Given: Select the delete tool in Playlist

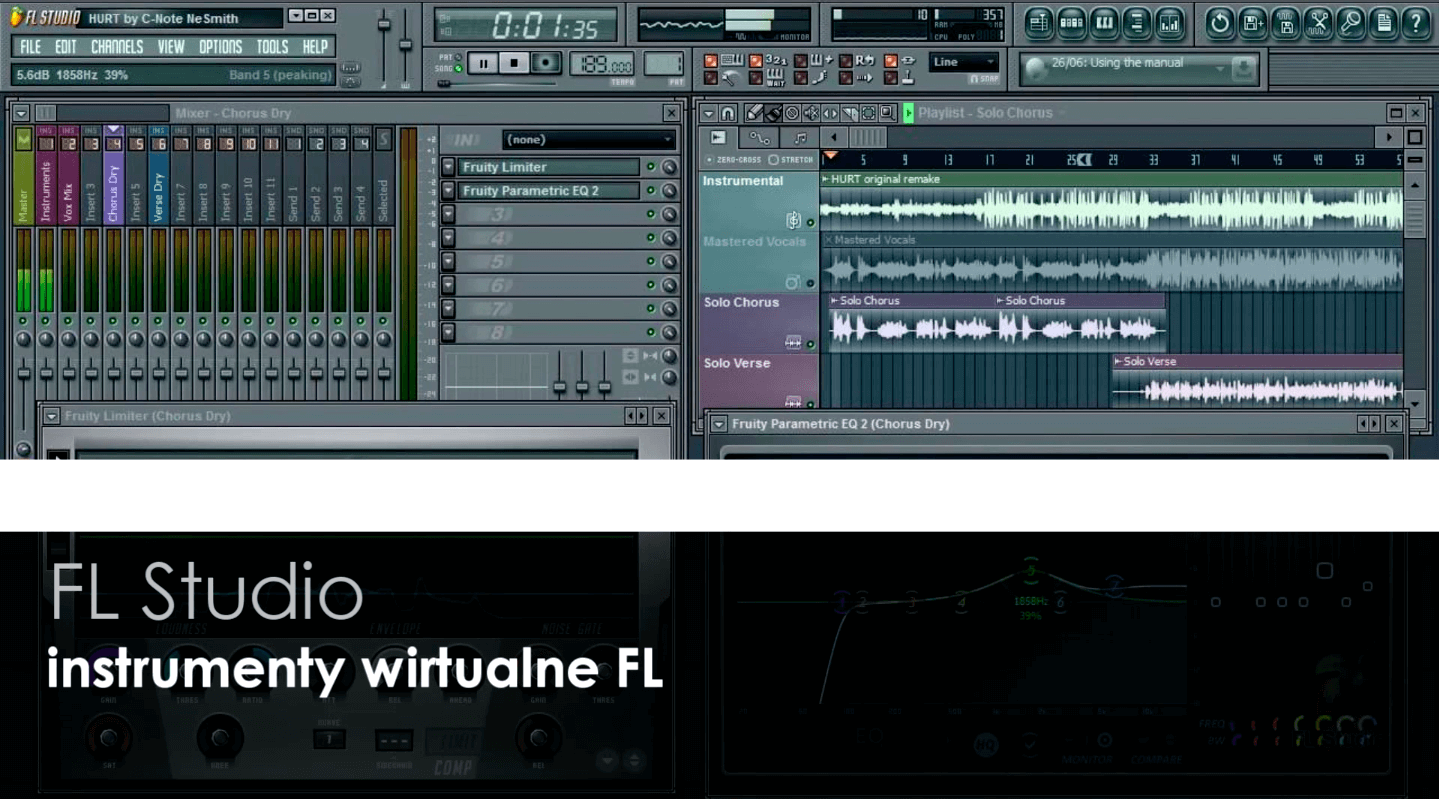Looking at the screenshot, I should click(x=792, y=113).
